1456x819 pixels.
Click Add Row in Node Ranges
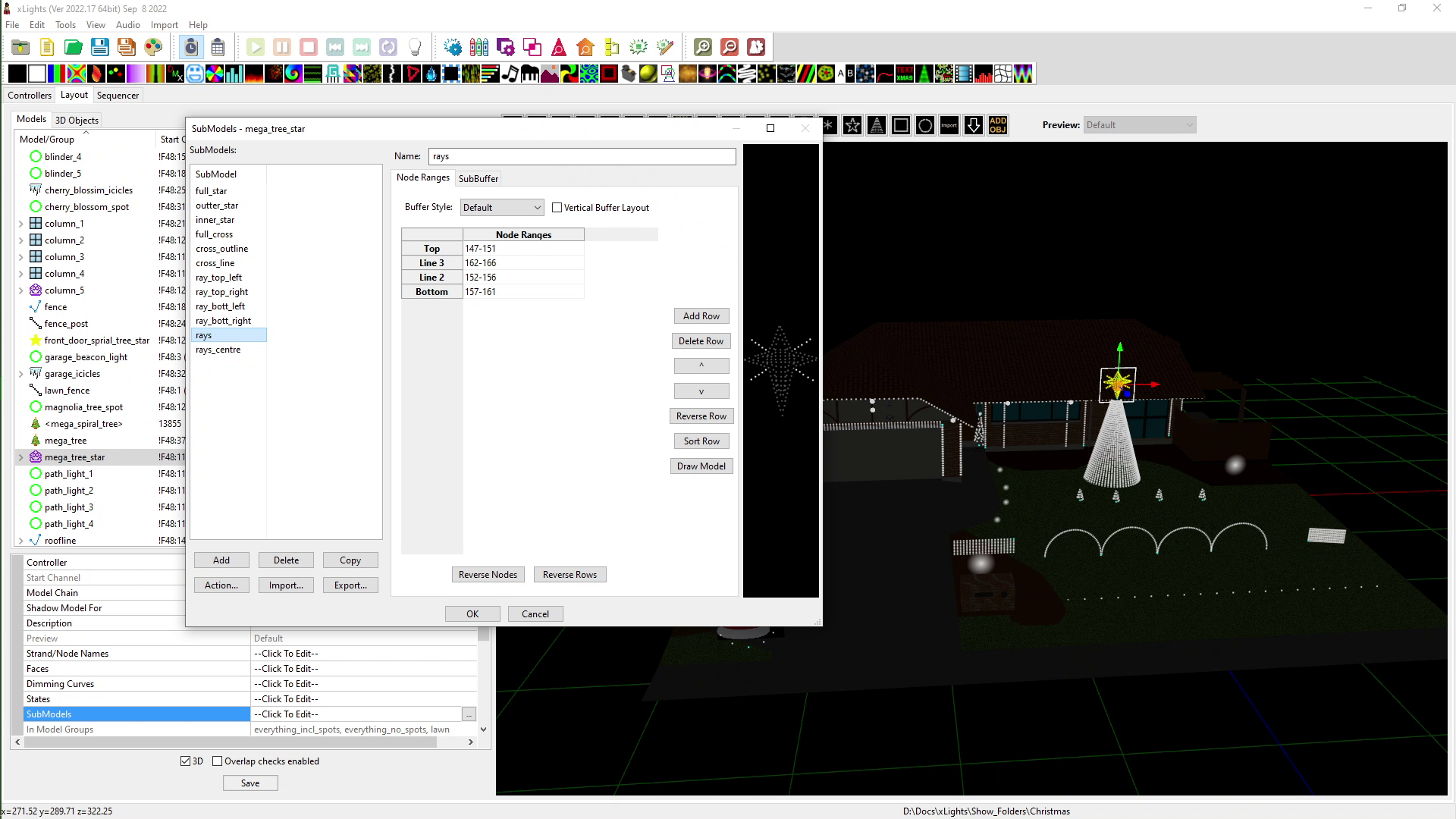[x=701, y=316]
